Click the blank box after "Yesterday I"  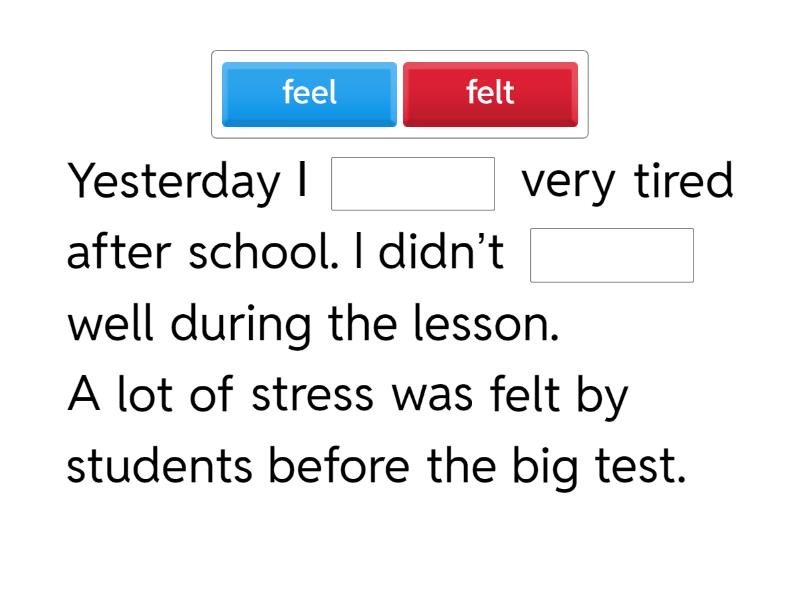click(413, 184)
